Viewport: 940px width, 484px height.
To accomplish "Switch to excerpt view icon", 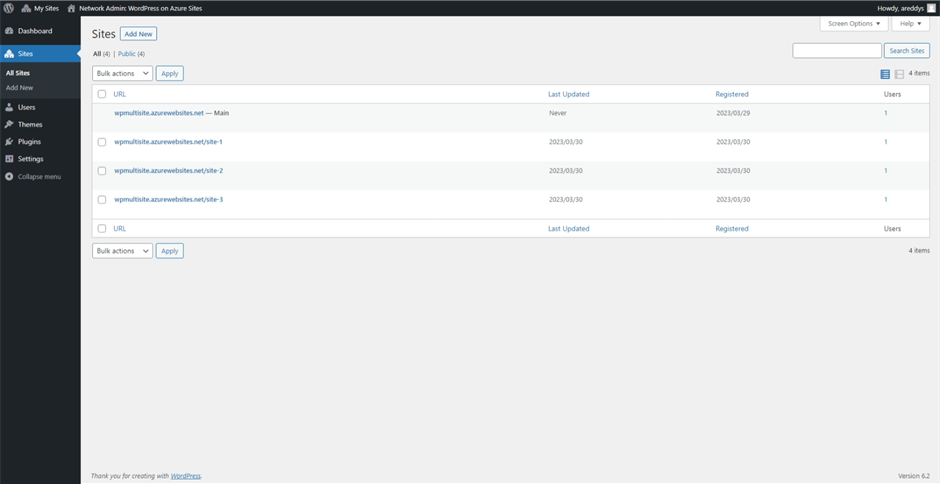I will 899,74.
